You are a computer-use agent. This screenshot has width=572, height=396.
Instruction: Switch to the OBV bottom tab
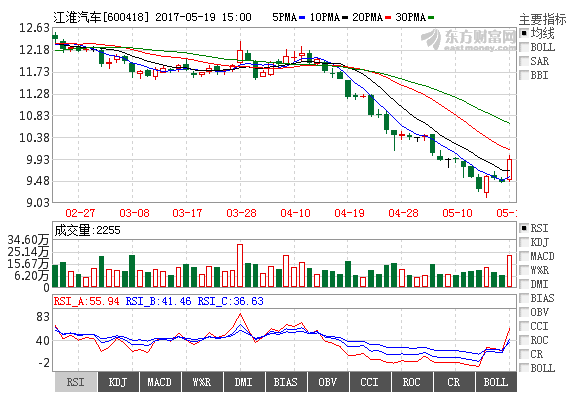pyautogui.click(x=328, y=382)
